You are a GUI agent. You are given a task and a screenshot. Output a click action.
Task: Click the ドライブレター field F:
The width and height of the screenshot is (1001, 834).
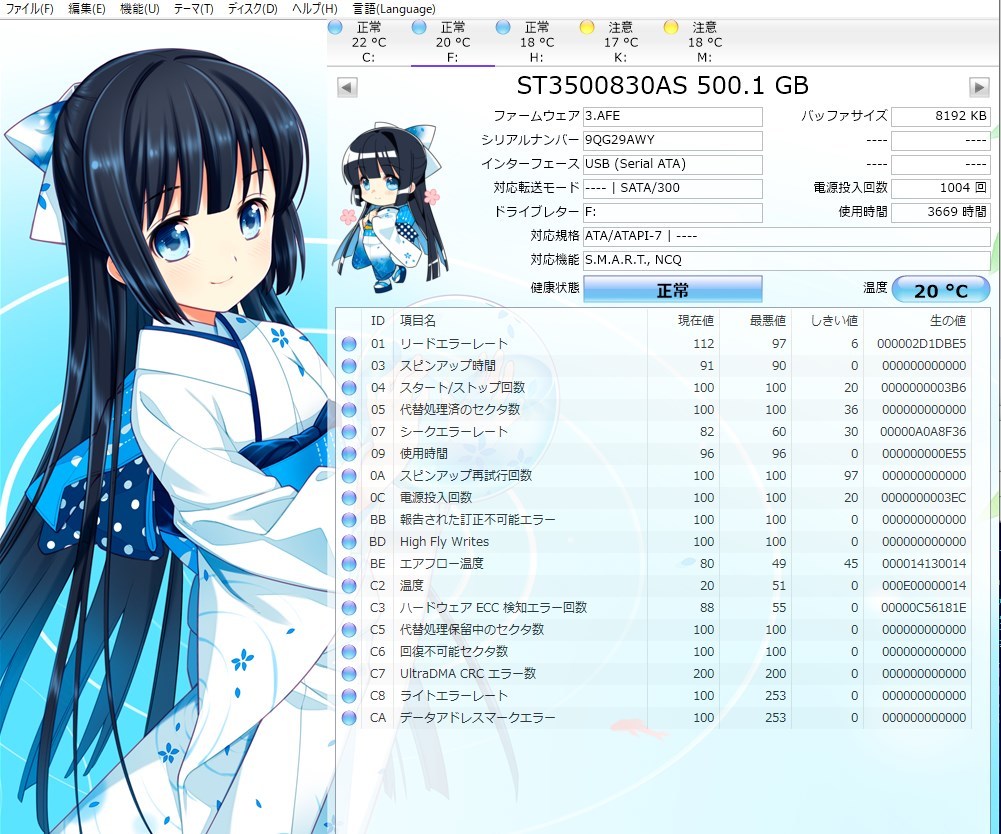(x=673, y=212)
